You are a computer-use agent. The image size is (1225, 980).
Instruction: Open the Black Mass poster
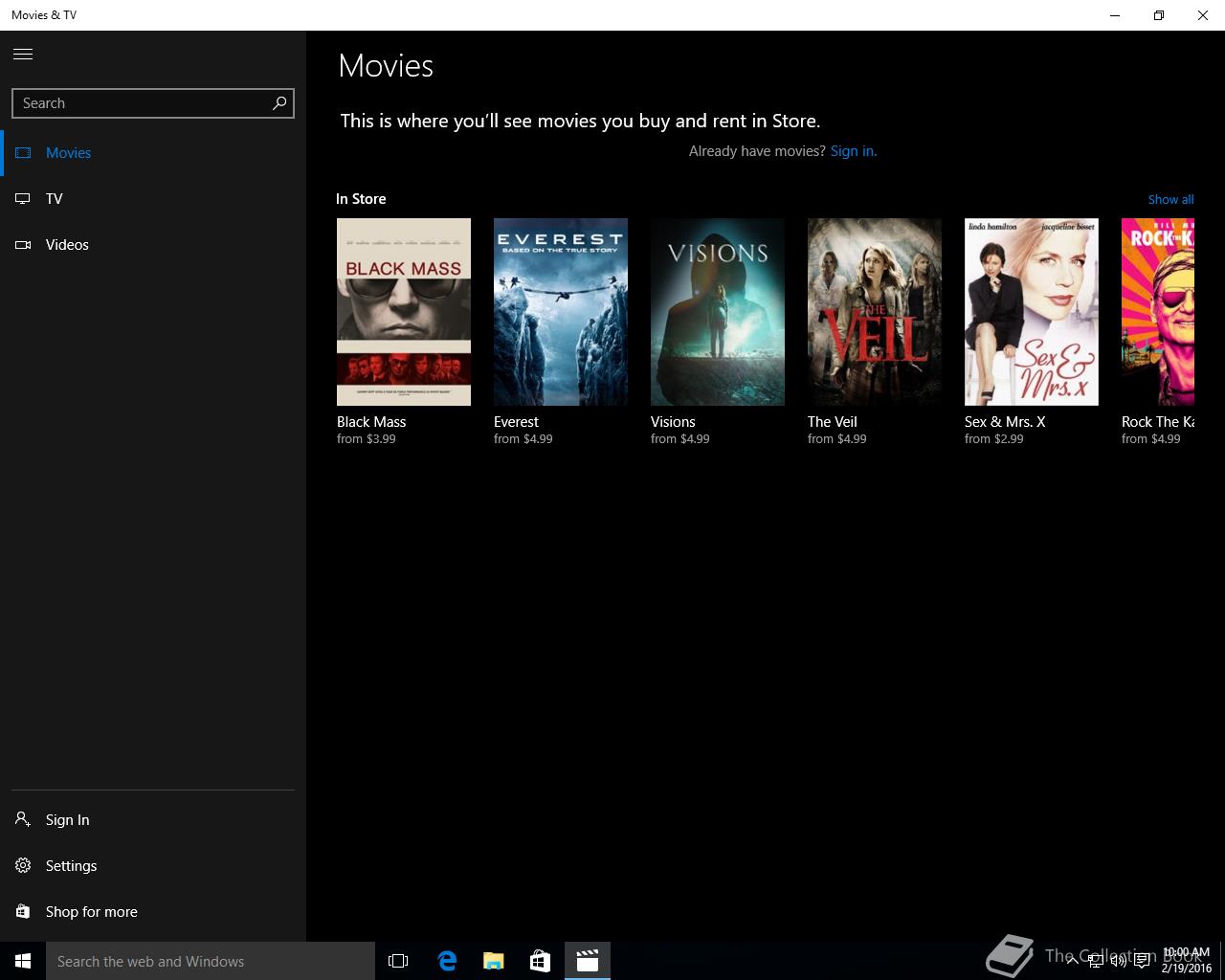pyautogui.click(x=404, y=312)
